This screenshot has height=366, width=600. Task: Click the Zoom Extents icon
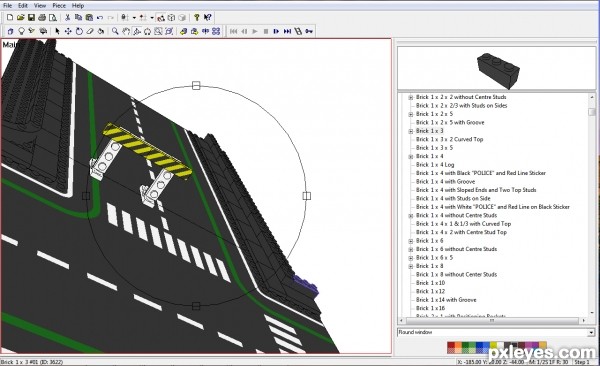click(169, 31)
